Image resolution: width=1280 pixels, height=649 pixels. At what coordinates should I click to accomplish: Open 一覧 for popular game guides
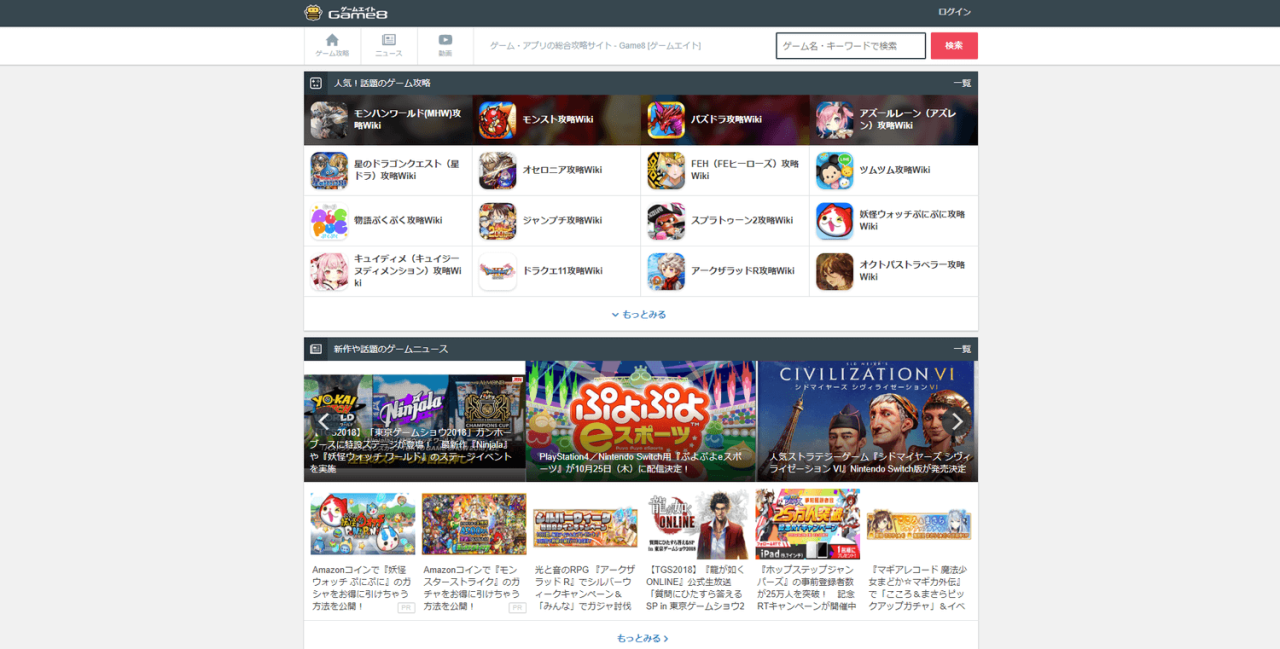coord(962,83)
